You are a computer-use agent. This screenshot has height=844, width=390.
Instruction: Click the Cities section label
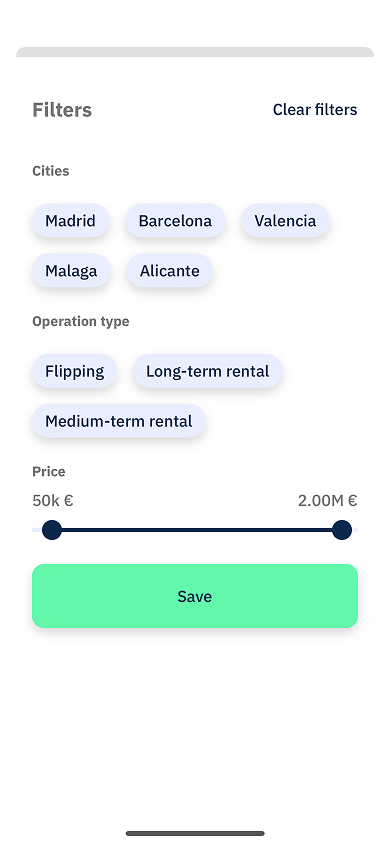click(51, 171)
